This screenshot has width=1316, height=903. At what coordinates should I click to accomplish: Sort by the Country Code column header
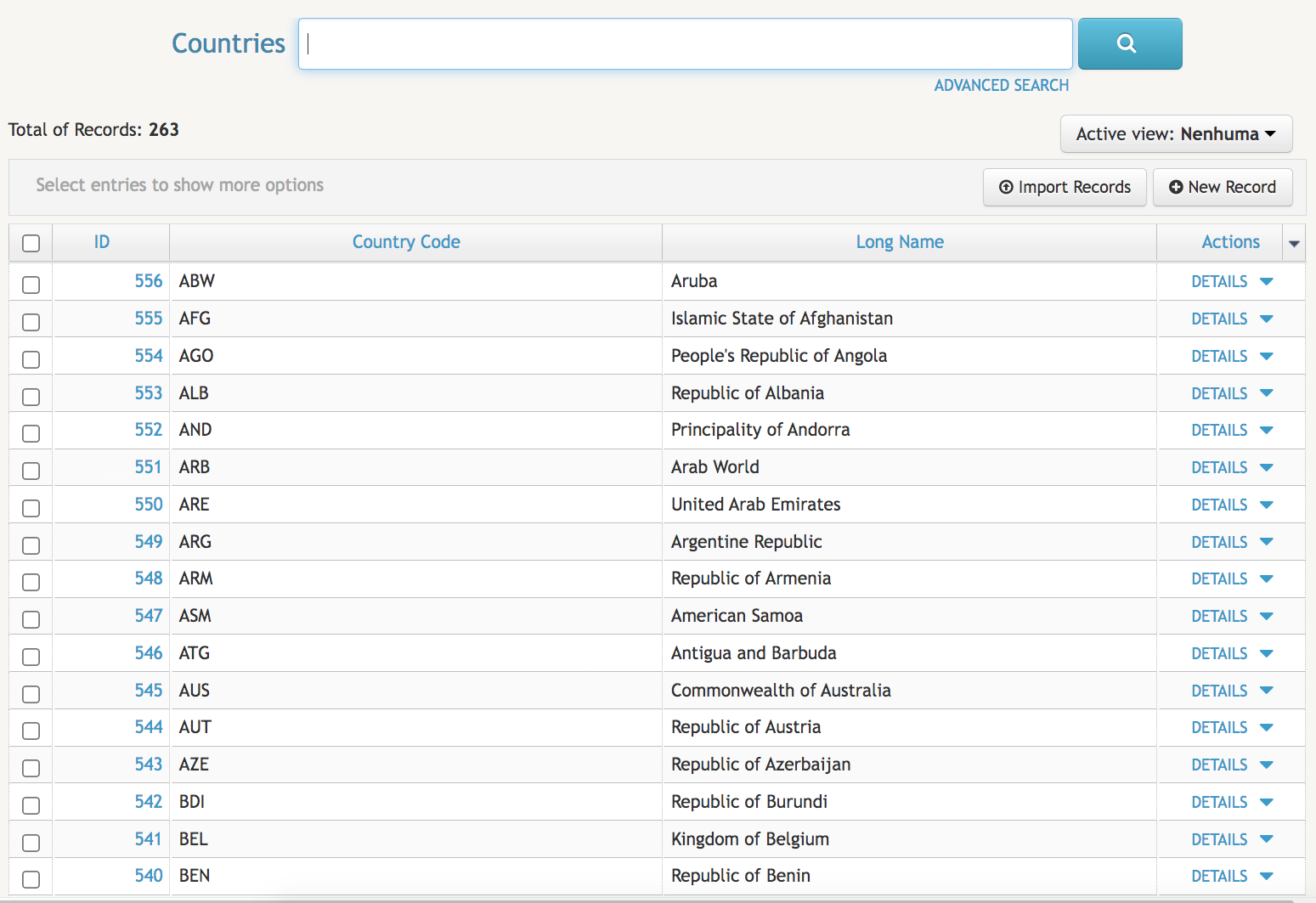tap(406, 242)
